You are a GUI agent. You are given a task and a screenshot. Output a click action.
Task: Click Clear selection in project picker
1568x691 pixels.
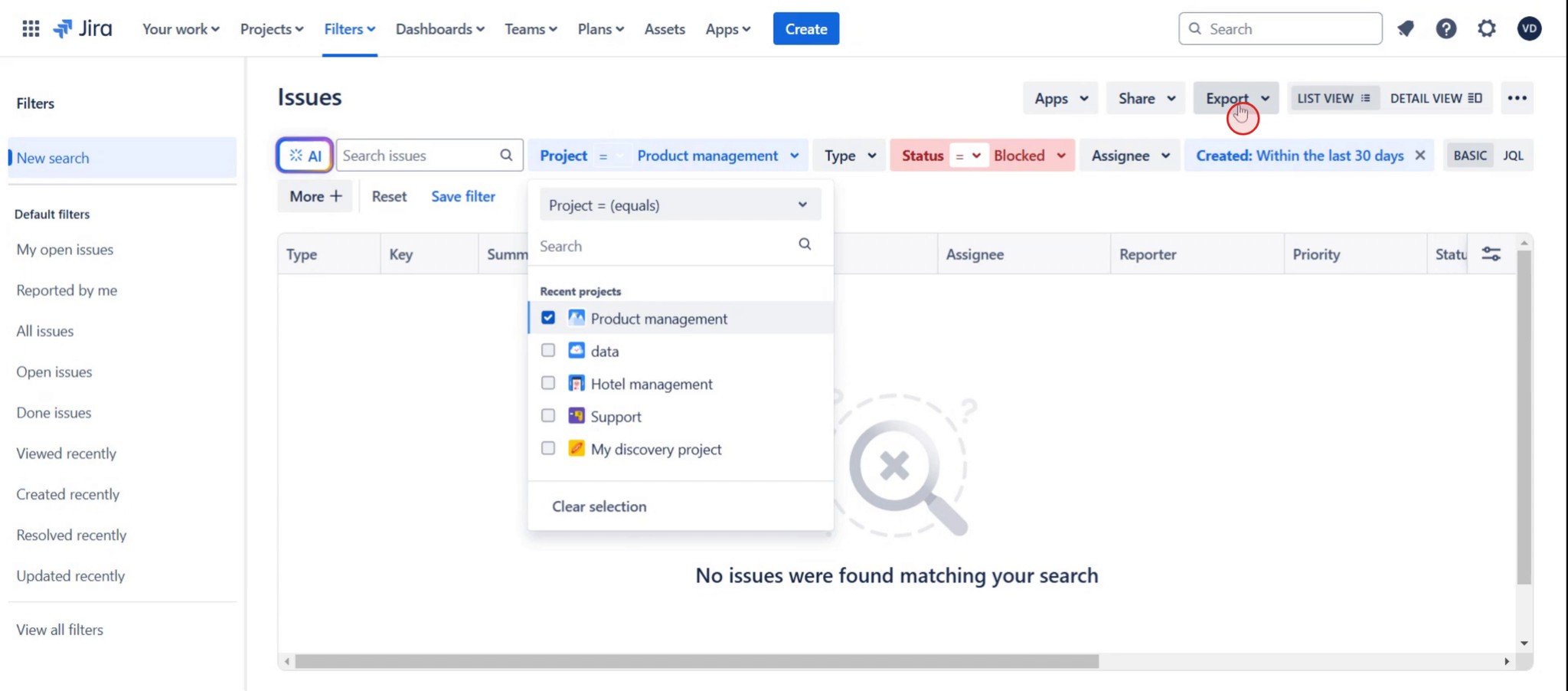(599, 506)
